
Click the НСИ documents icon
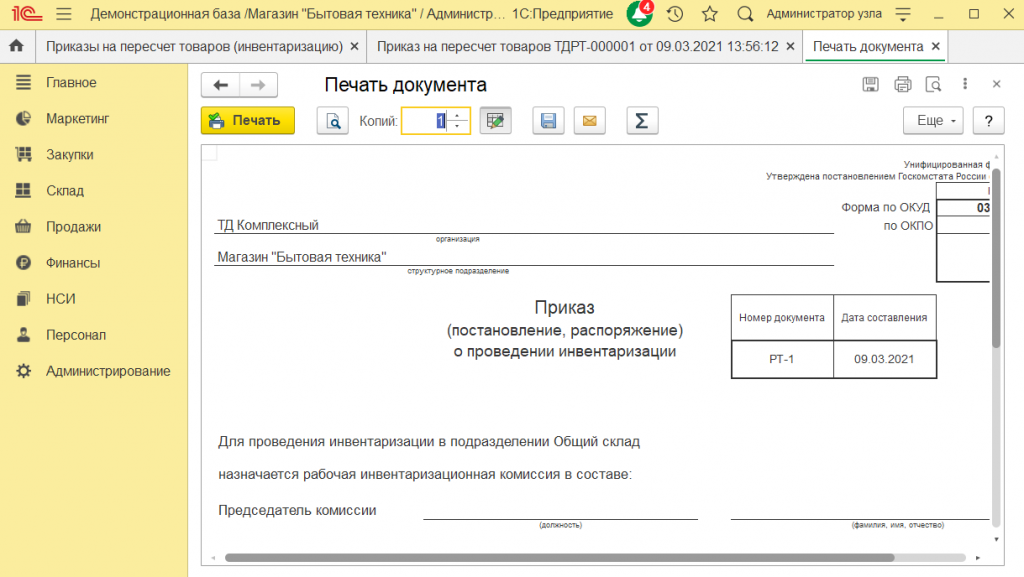24,298
